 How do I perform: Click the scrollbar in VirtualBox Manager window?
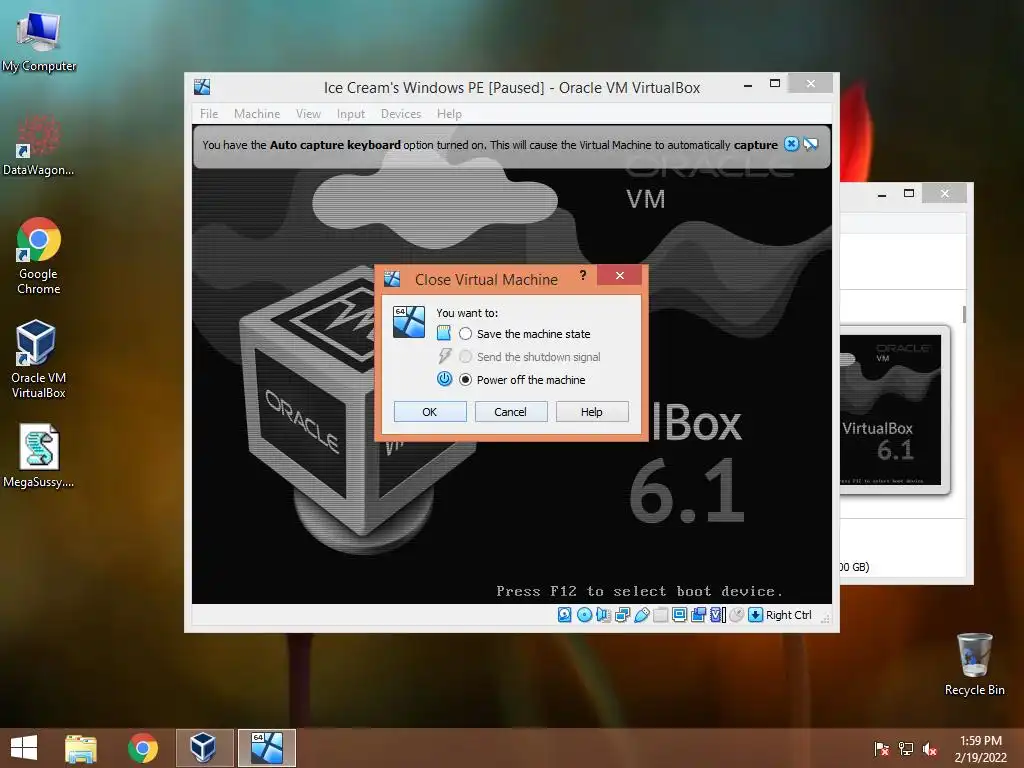964,313
